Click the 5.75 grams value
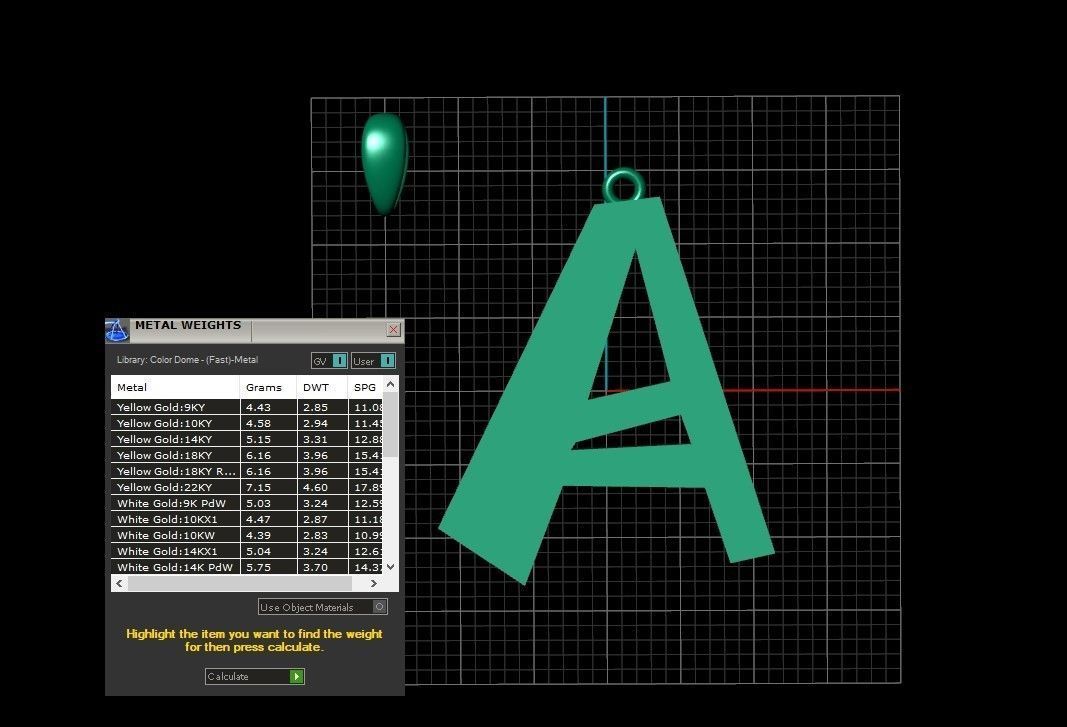 coord(259,567)
